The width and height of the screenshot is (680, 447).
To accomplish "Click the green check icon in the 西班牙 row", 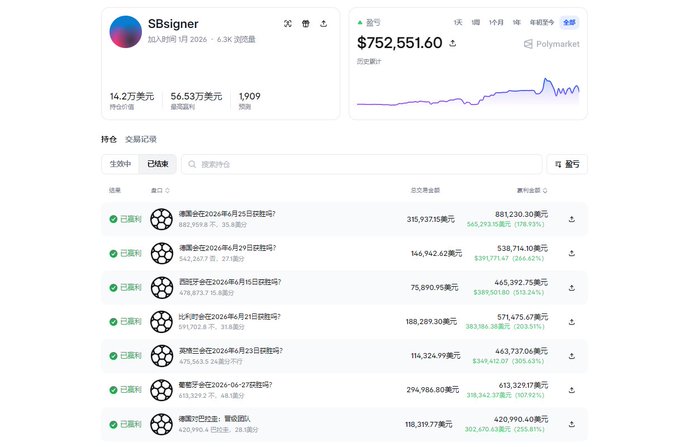I will tap(113, 287).
